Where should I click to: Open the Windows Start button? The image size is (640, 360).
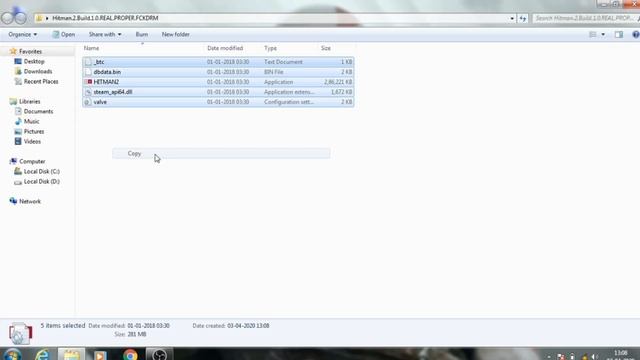tap(11, 354)
